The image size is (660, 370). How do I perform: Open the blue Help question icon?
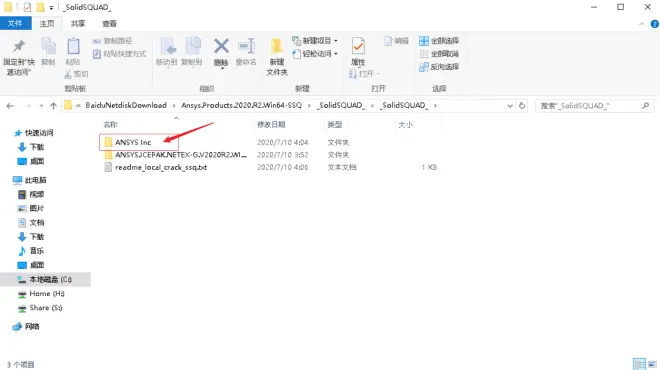(655, 24)
